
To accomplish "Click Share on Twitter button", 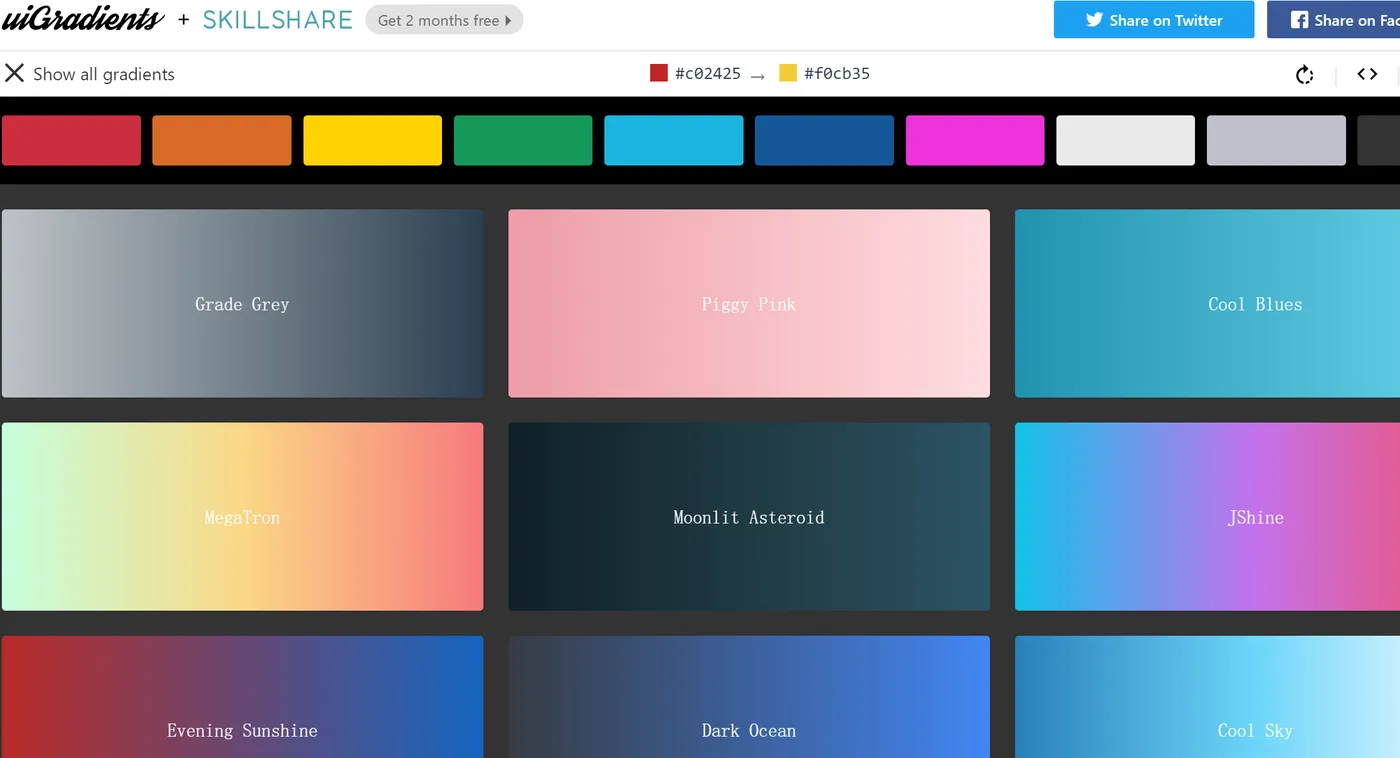I will (x=1154, y=20).
